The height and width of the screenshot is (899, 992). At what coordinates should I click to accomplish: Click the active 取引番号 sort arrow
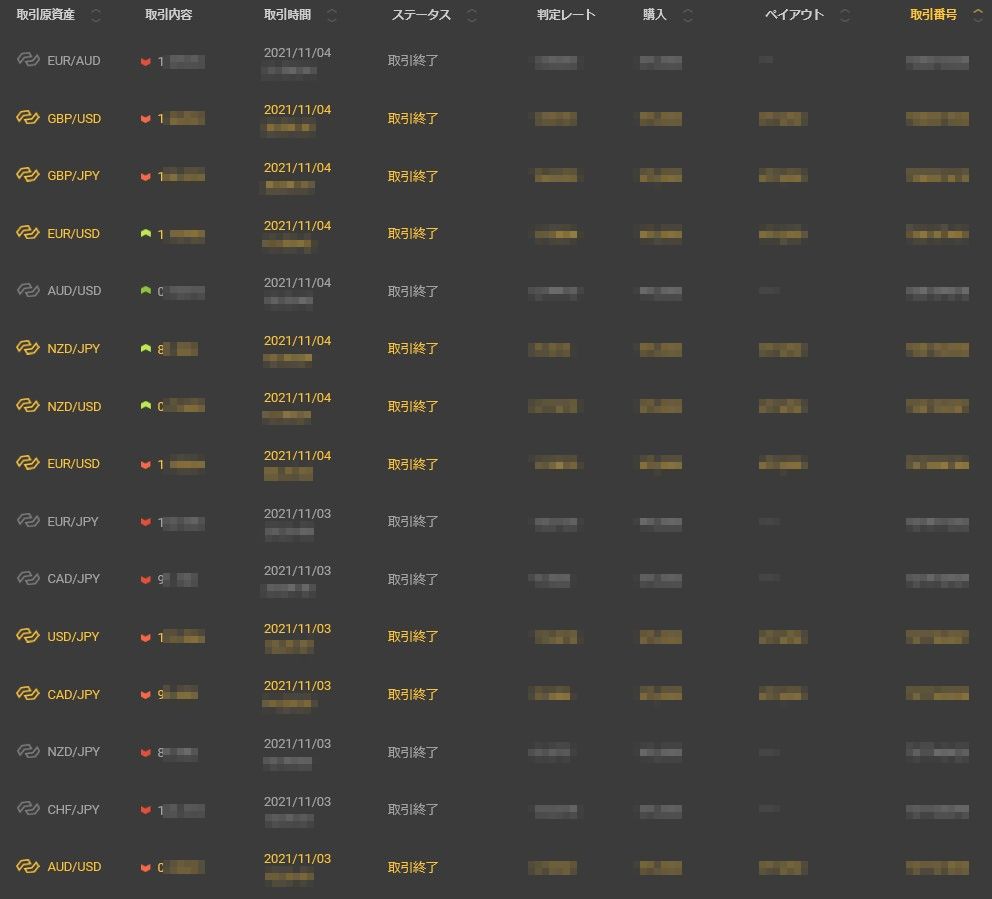pos(977,15)
